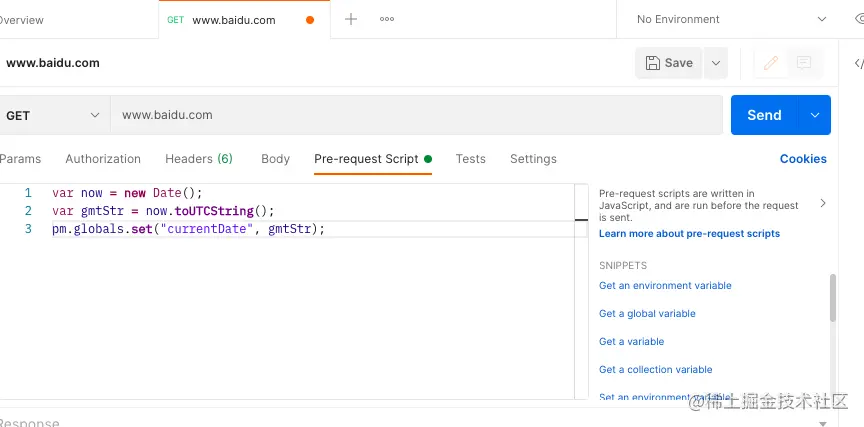
Task: Collapse the pre-request script help panel chevron
Action: pyautogui.click(x=823, y=203)
